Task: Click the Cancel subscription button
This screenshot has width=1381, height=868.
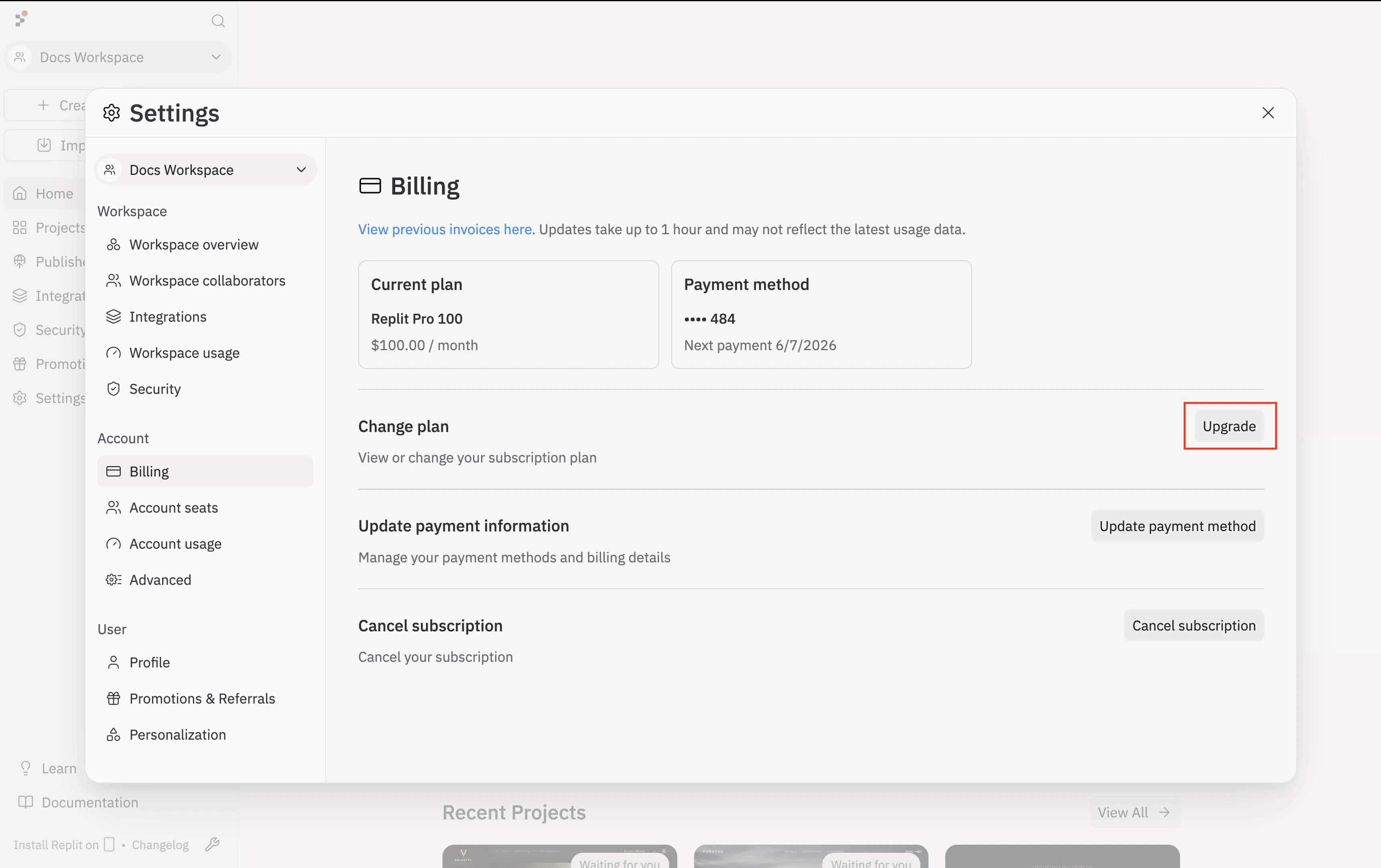Action: pyautogui.click(x=1194, y=625)
